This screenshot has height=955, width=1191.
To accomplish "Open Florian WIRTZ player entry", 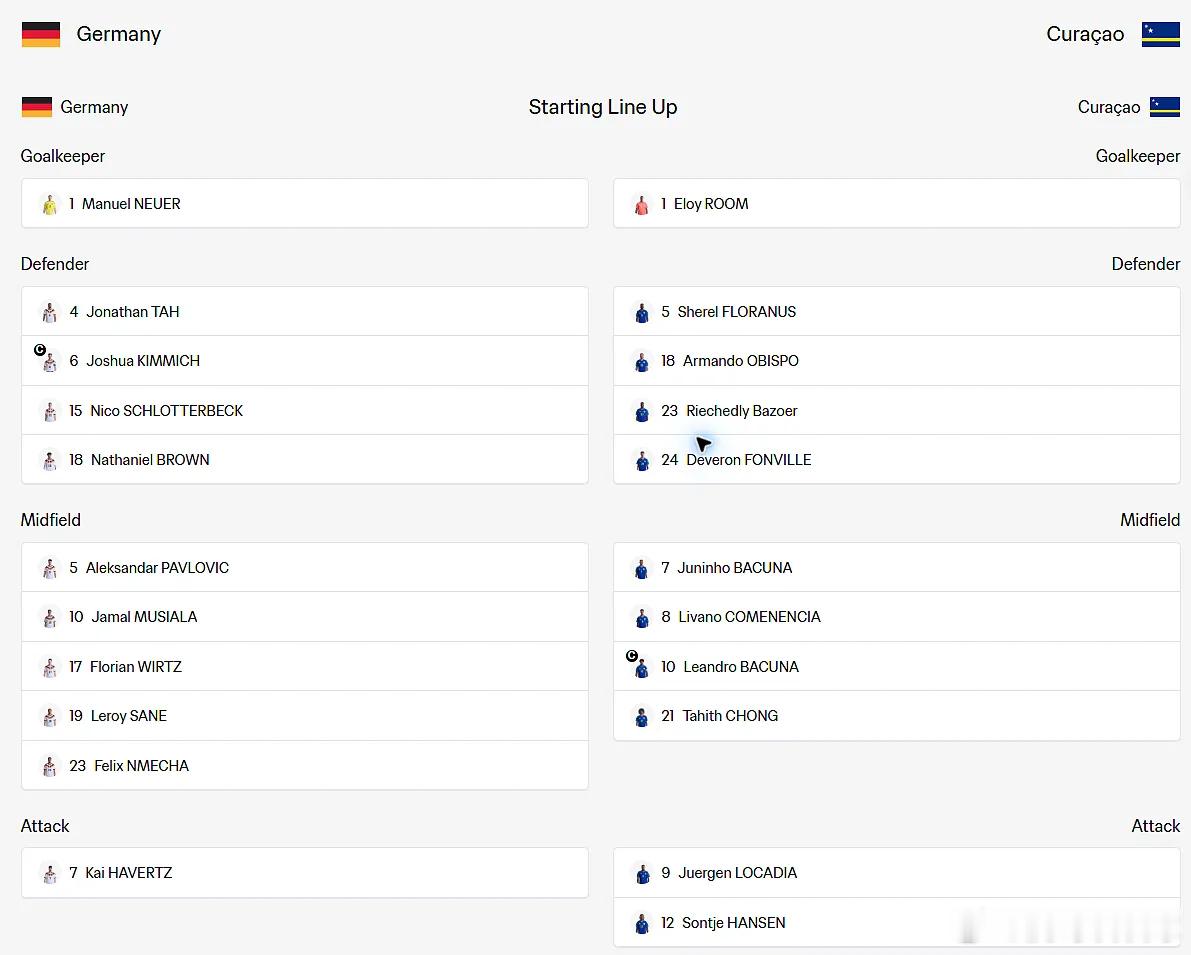I will pyautogui.click(x=305, y=666).
